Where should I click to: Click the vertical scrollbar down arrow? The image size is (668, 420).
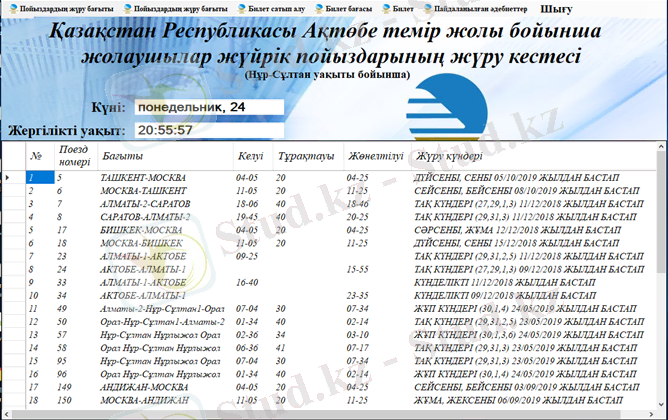(x=661, y=405)
